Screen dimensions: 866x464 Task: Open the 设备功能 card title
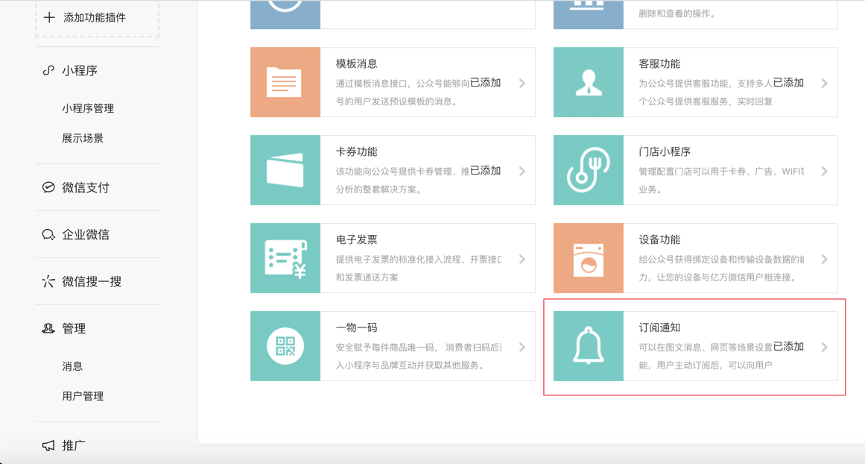click(659, 239)
